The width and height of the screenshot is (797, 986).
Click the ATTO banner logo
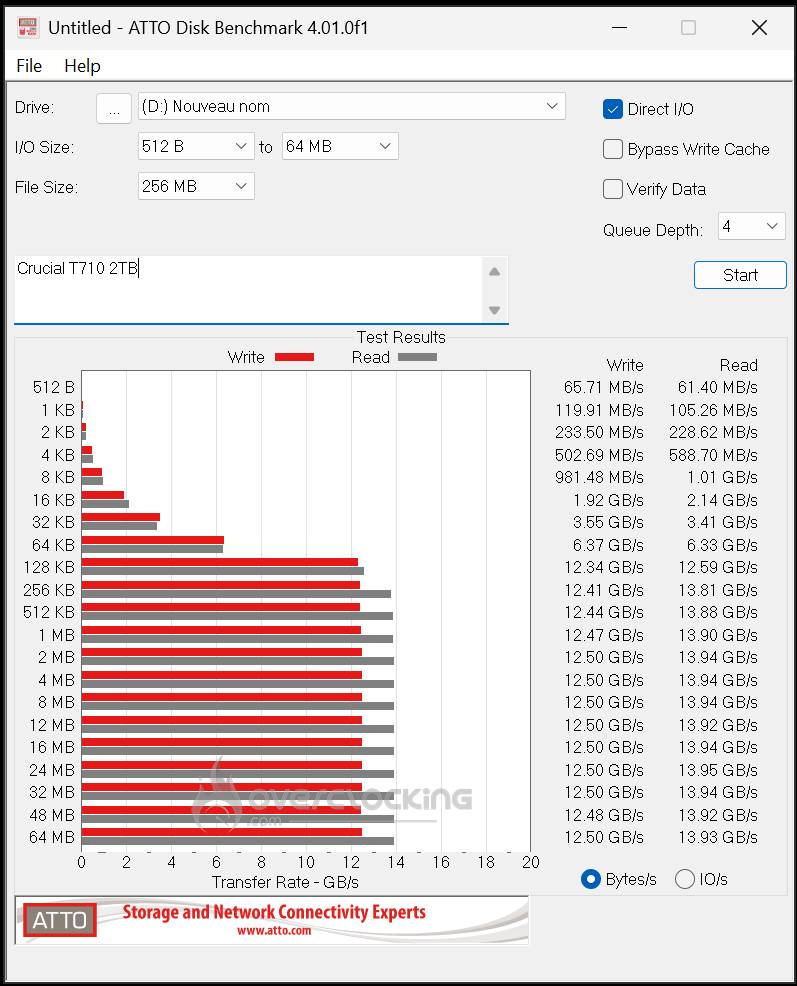pyautogui.click(x=60, y=920)
